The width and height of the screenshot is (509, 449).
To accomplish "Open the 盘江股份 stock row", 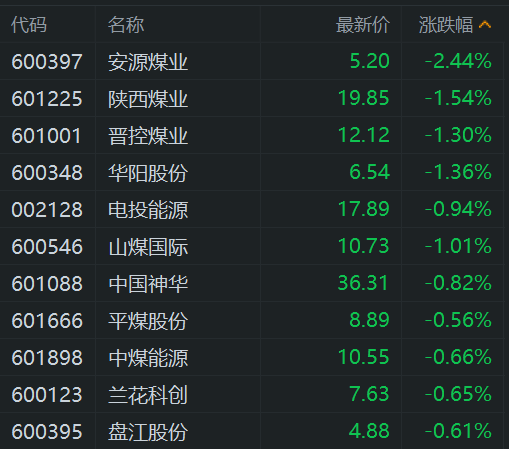I will (x=252, y=431).
